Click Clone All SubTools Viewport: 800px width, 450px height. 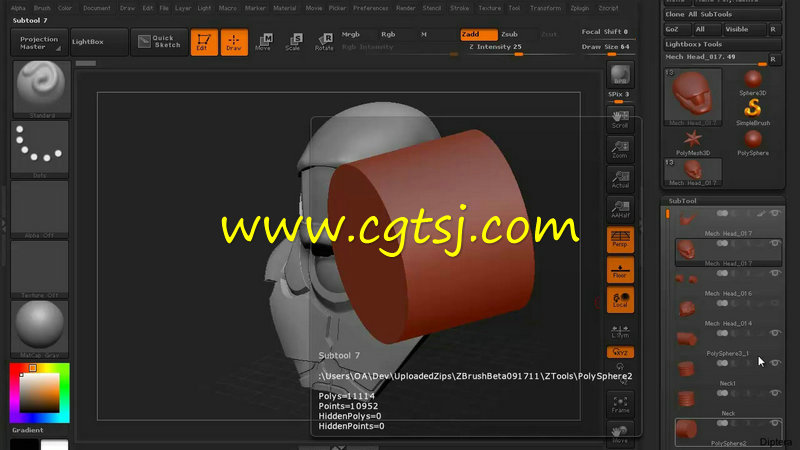pyautogui.click(x=722, y=15)
